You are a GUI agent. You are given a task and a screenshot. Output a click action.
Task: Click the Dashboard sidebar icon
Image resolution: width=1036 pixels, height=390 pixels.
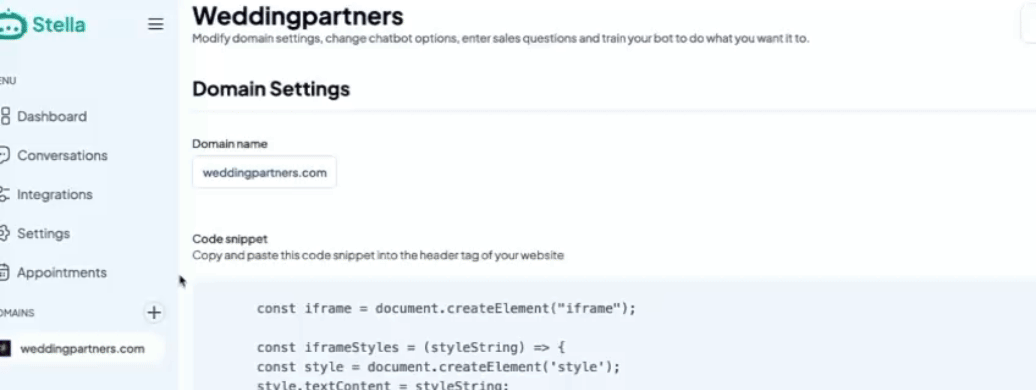(x=5, y=116)
